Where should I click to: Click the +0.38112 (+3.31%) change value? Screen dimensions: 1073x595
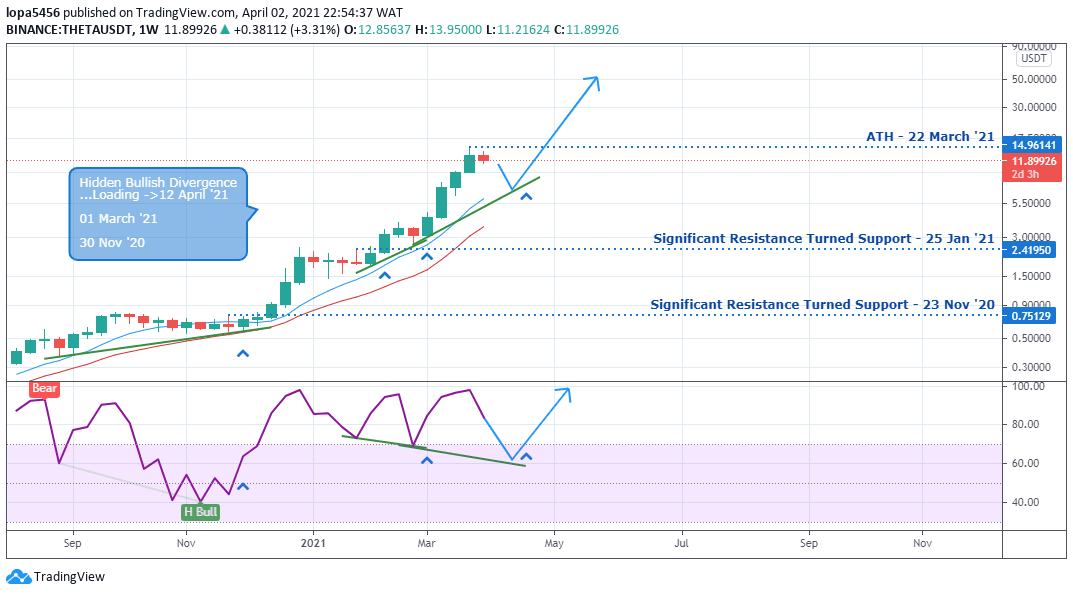pos(287,29)
